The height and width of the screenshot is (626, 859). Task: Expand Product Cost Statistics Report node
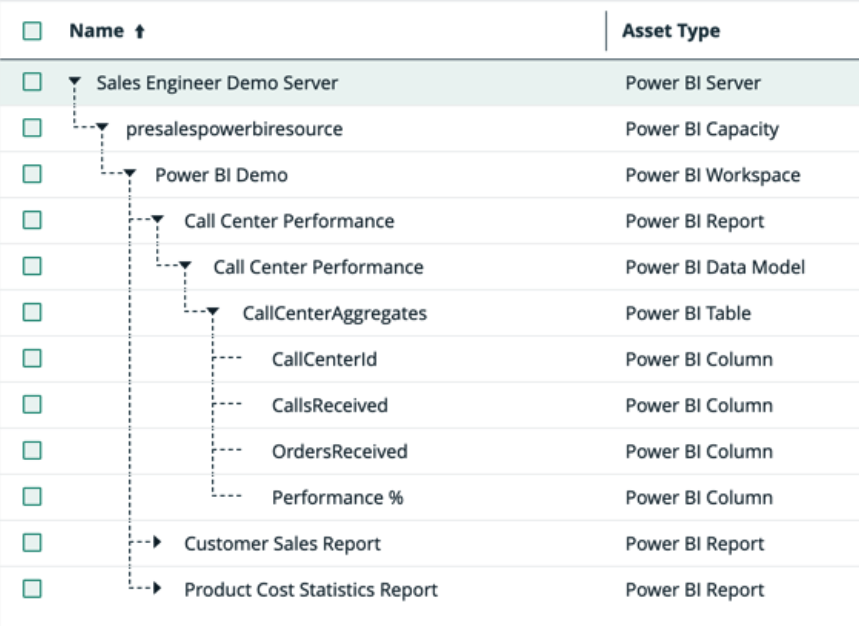click(157, 589)
